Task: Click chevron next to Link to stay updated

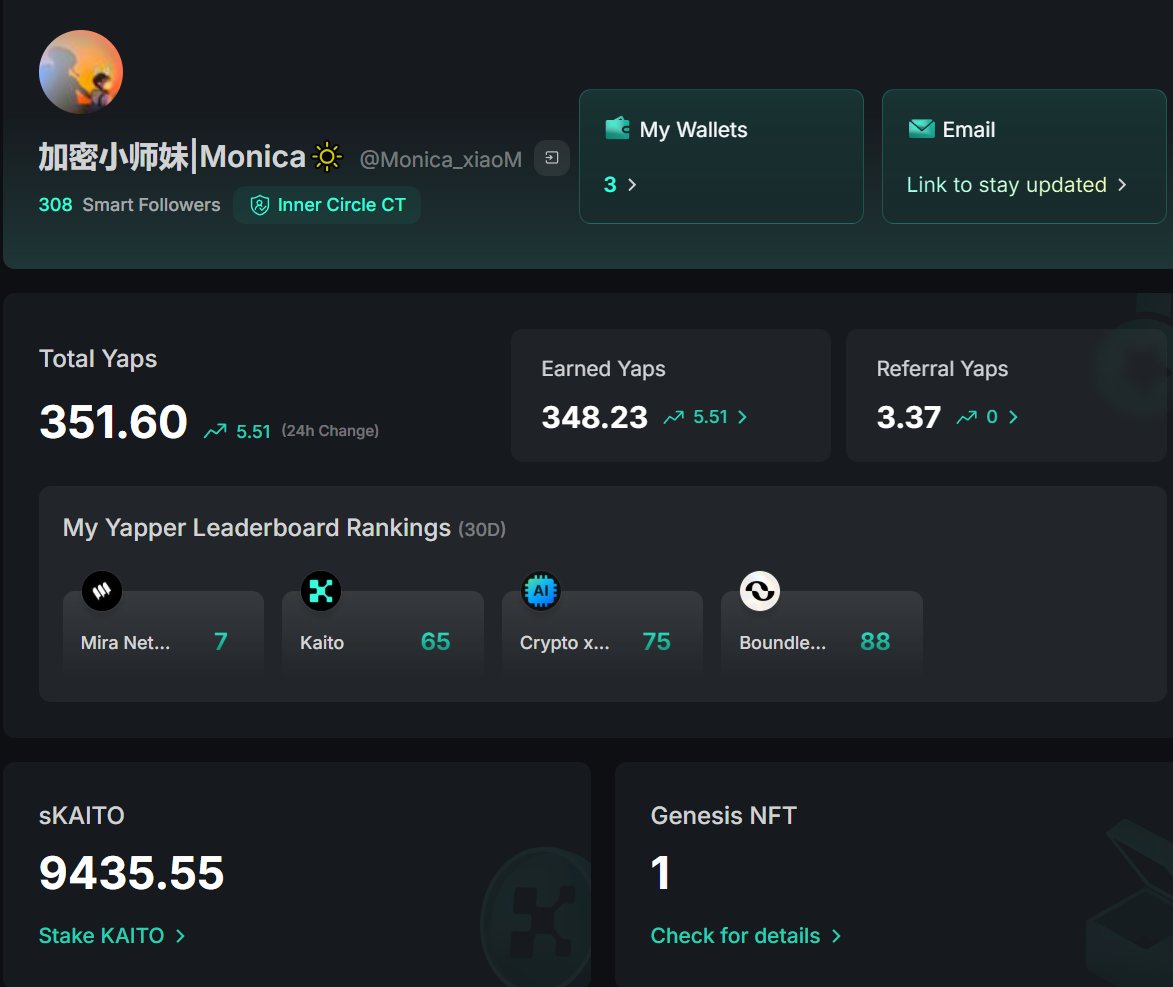Action: (1122, 185)
